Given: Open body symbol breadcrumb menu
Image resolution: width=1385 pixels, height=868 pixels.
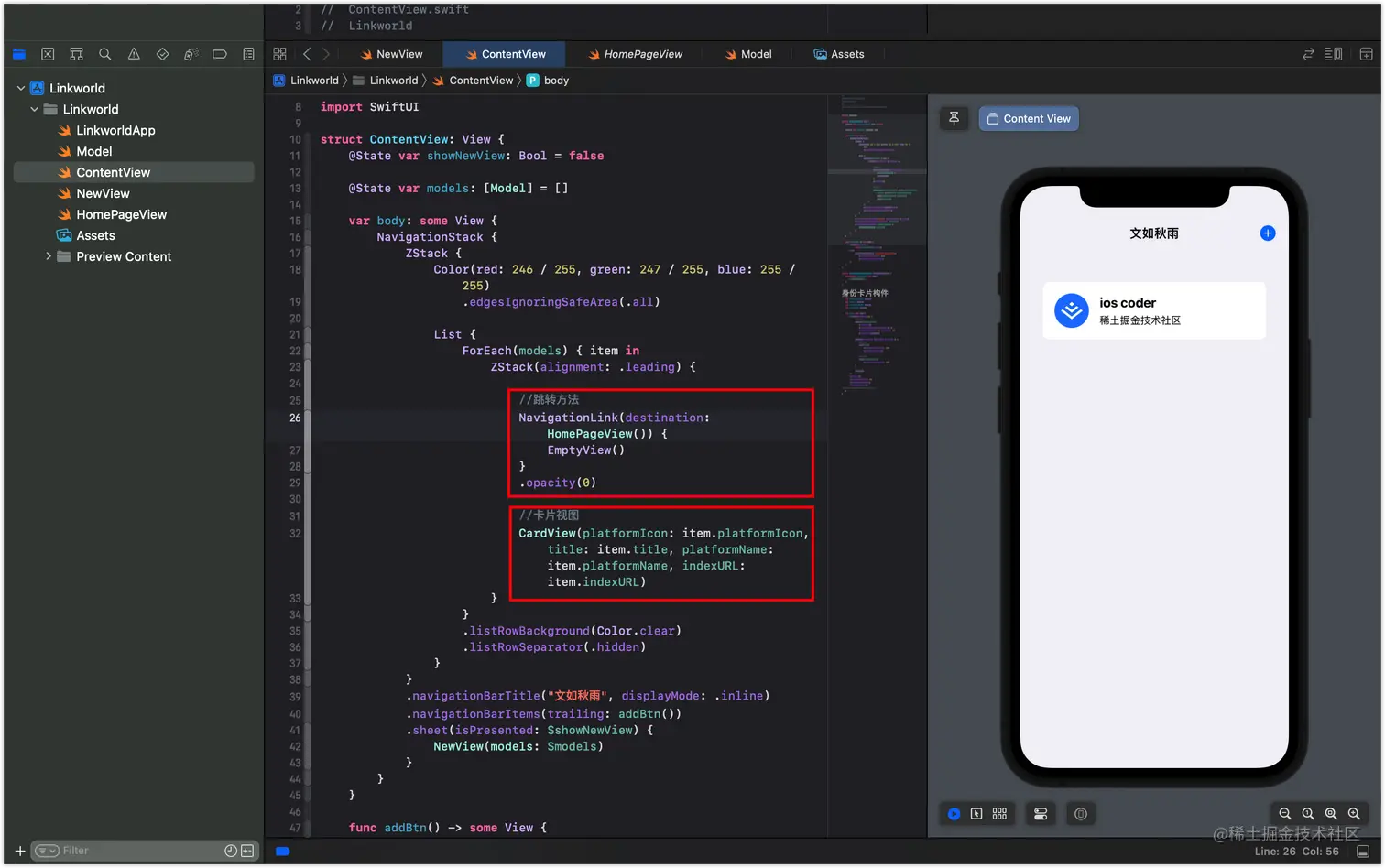Looking at the screenshot, I should pos(548,81).
